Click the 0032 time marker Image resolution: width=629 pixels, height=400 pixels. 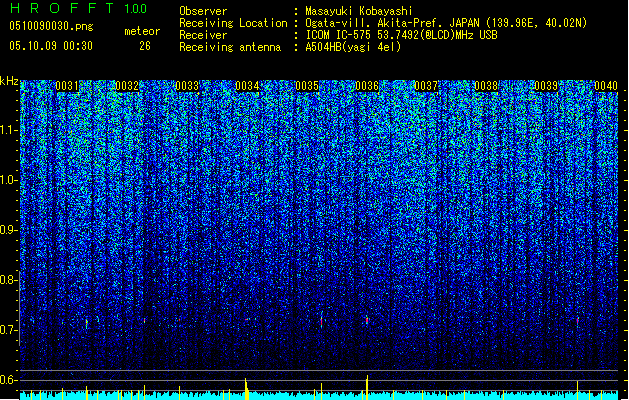[127, 86]
